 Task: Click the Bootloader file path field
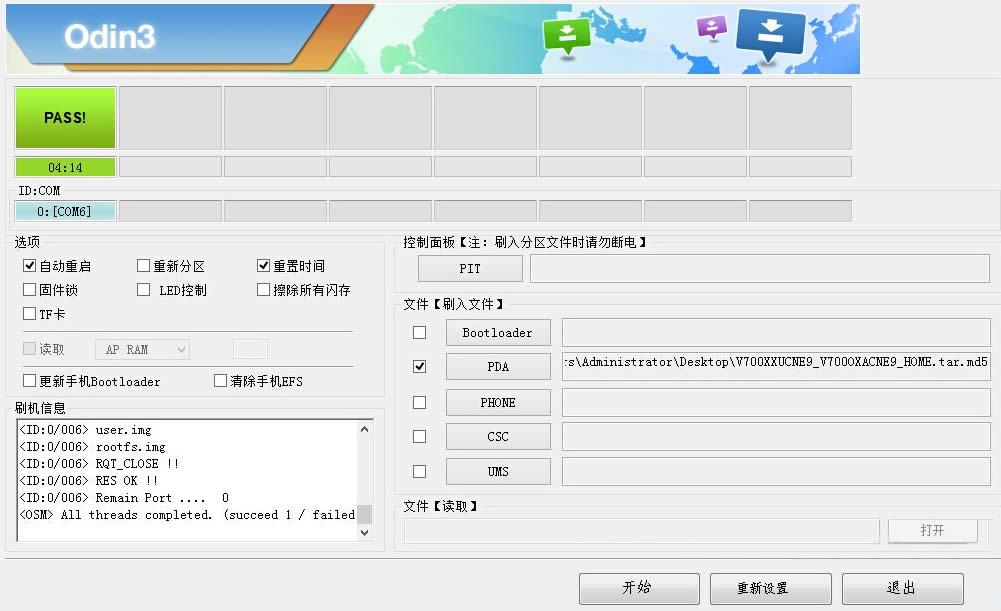click(776, 333)
